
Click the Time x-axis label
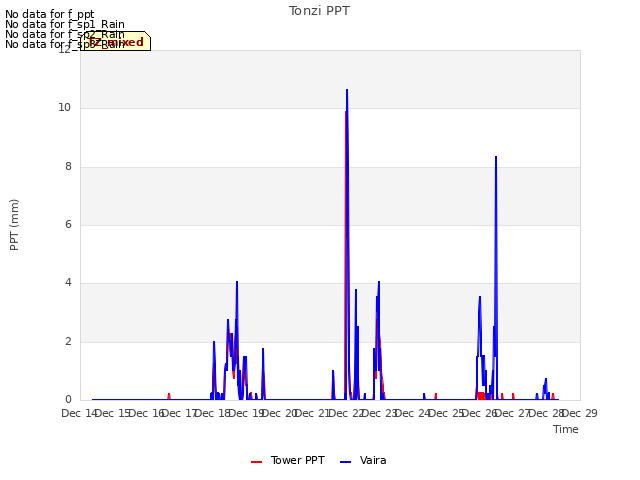pyautogui.click(x=566, y=429)
